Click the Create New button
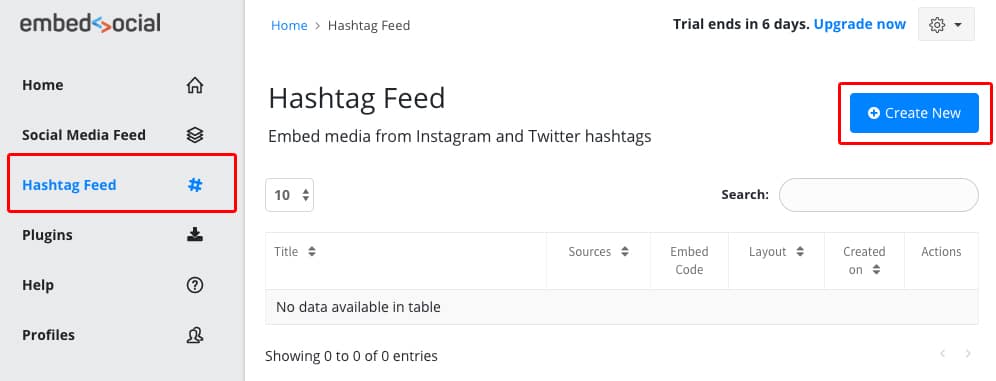996x381 pixels. pyautogui.click(x=914, y=113)
